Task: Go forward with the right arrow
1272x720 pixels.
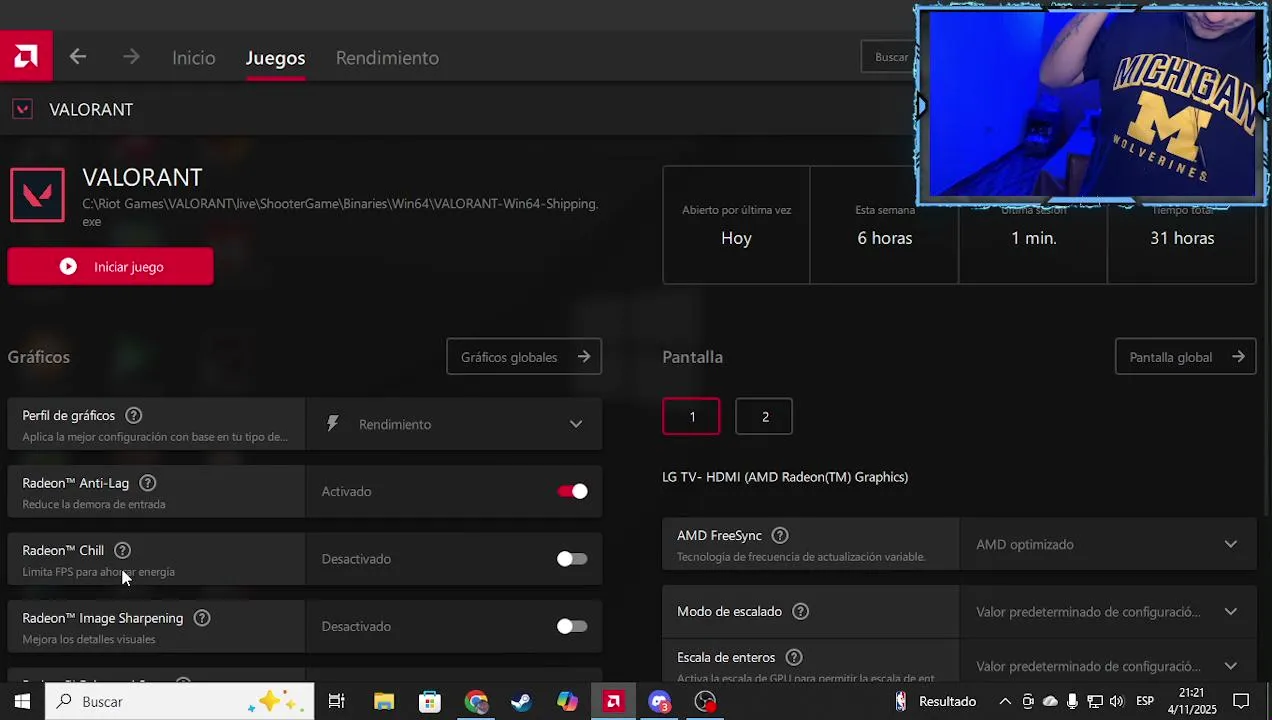Action: (x=131, y=57)
